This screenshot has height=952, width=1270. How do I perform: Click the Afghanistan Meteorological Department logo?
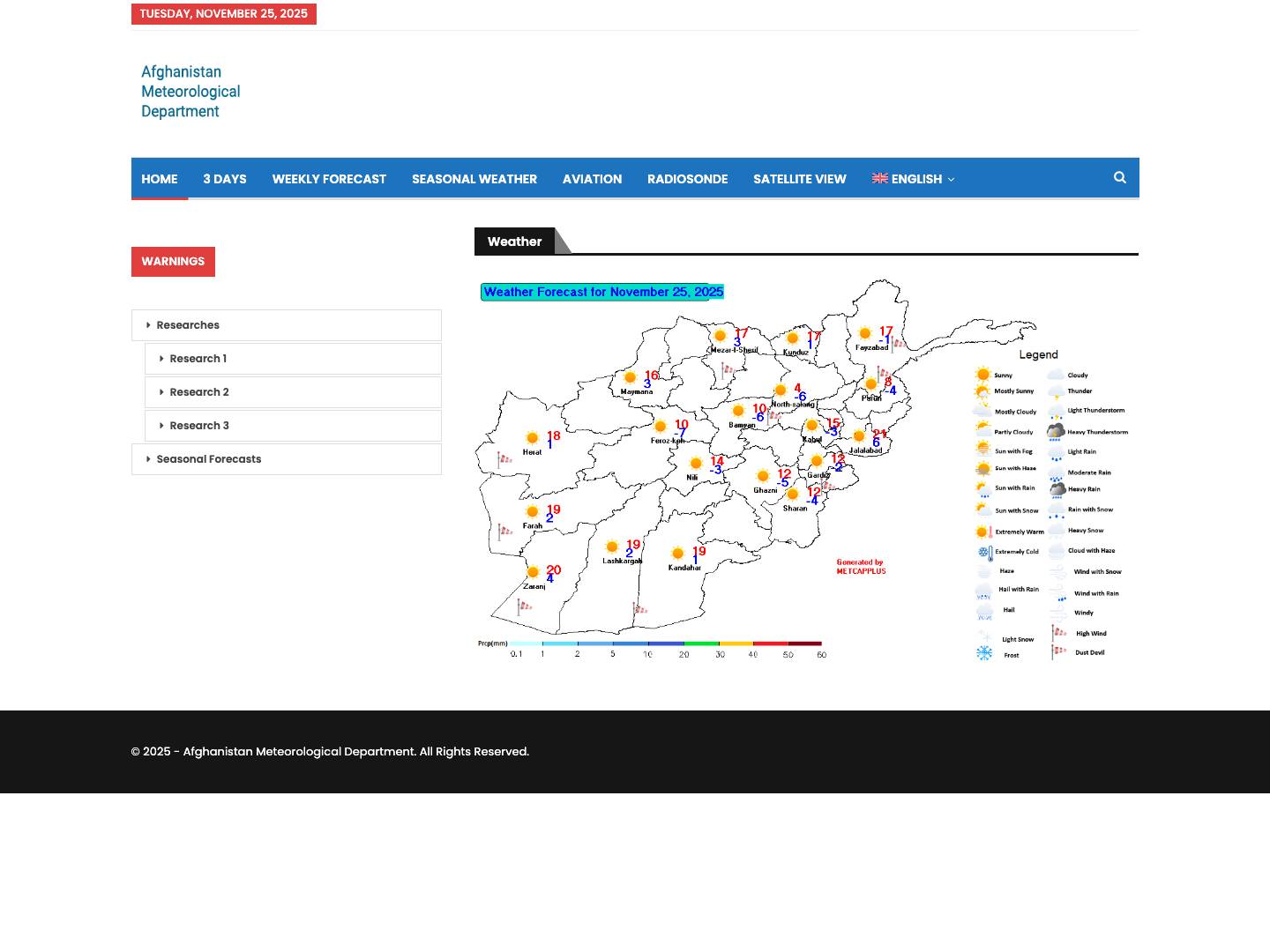[x=190, y=92]
